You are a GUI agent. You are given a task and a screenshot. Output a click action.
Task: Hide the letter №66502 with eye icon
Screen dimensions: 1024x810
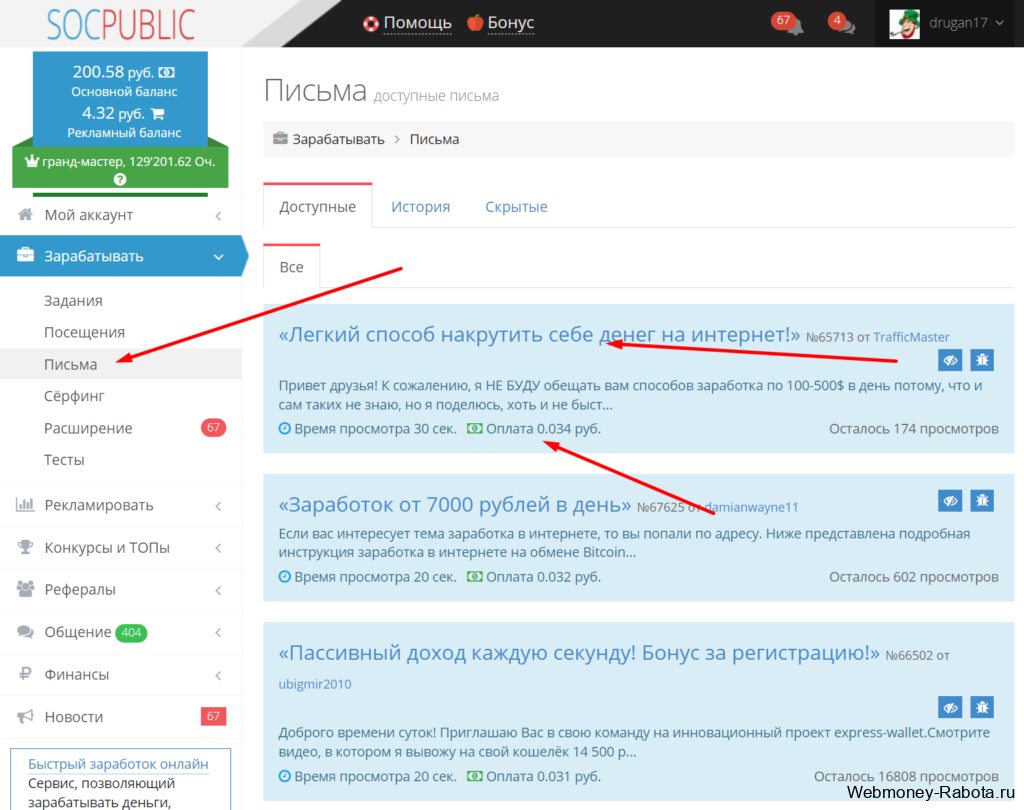coord(950,707)
